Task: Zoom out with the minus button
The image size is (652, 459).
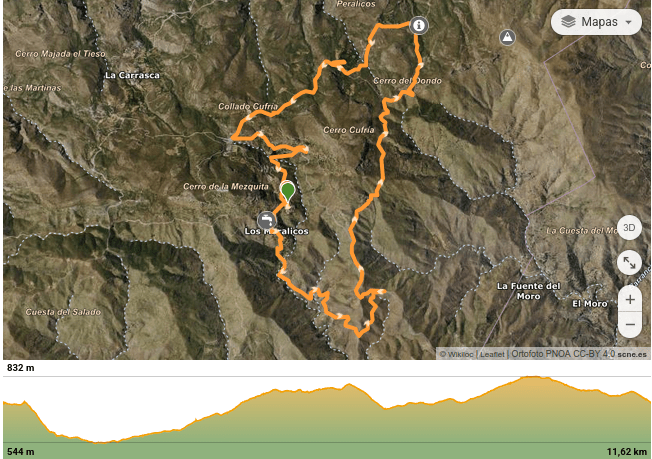Action: point(630,324)
